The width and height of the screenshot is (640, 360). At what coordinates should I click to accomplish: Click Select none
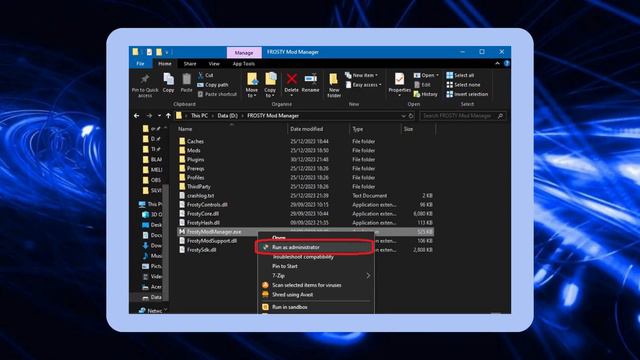tap(463, 85)
